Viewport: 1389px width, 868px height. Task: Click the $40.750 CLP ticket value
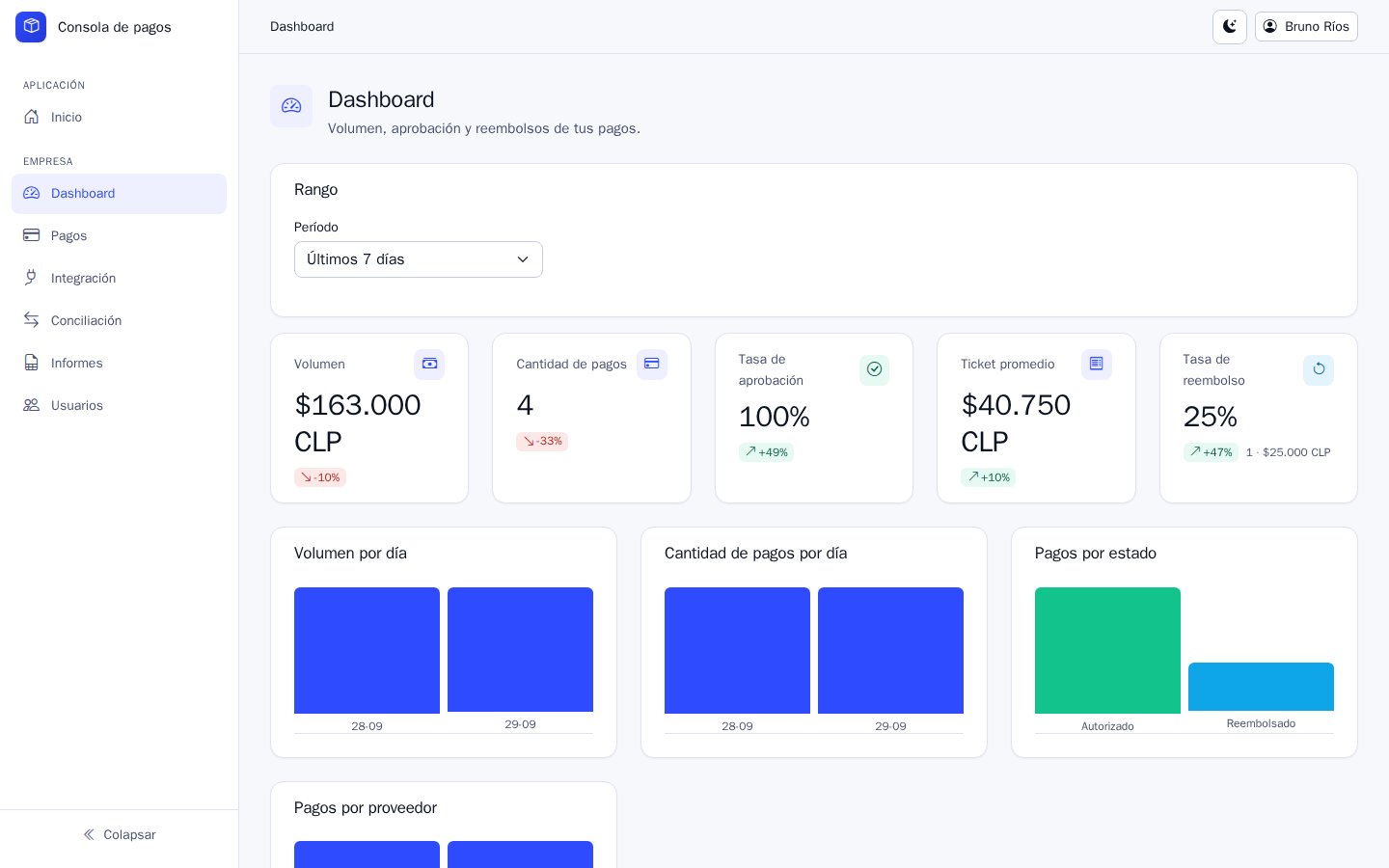point(1016,423)
